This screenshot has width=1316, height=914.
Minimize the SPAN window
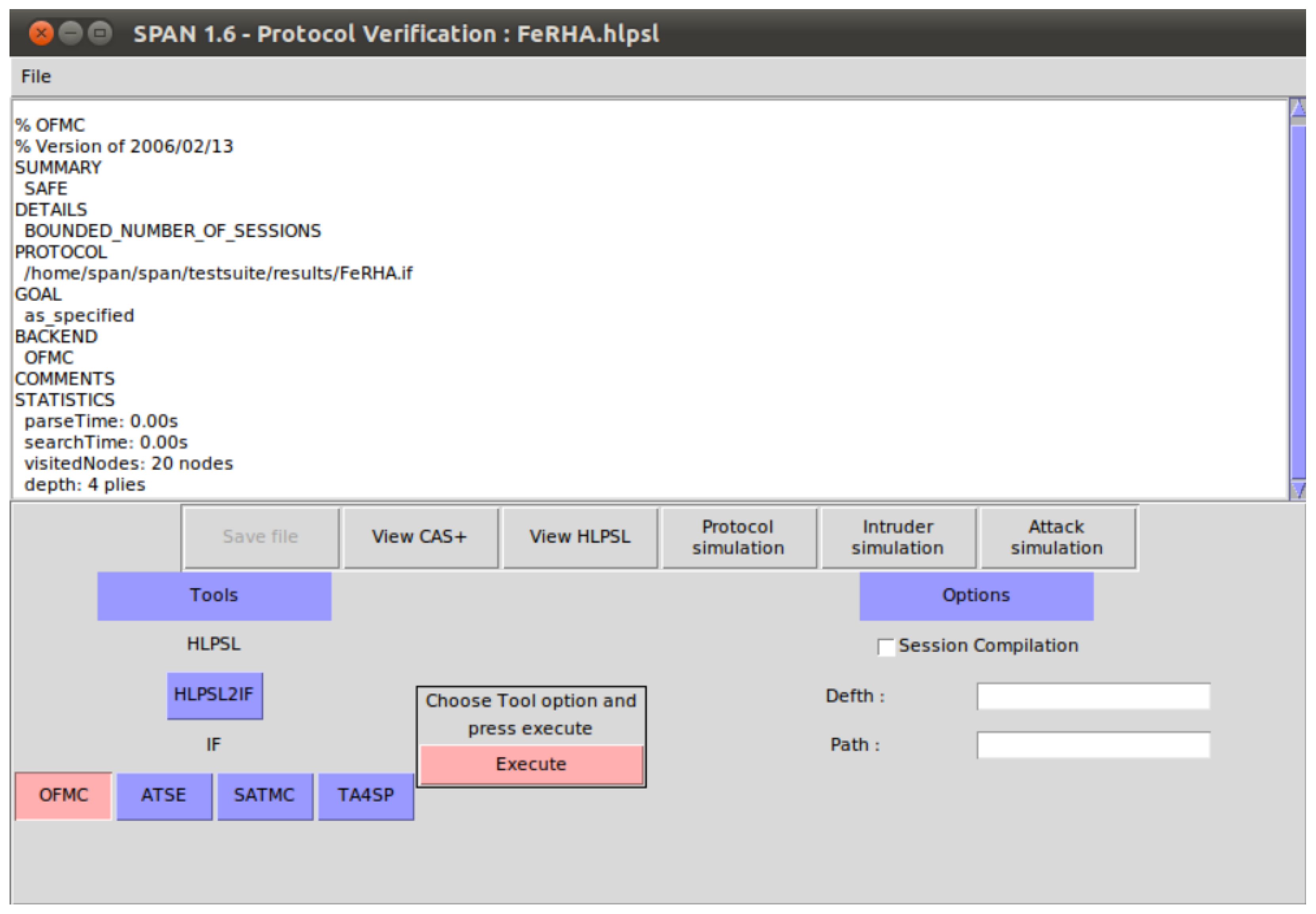tap(70, 33)
